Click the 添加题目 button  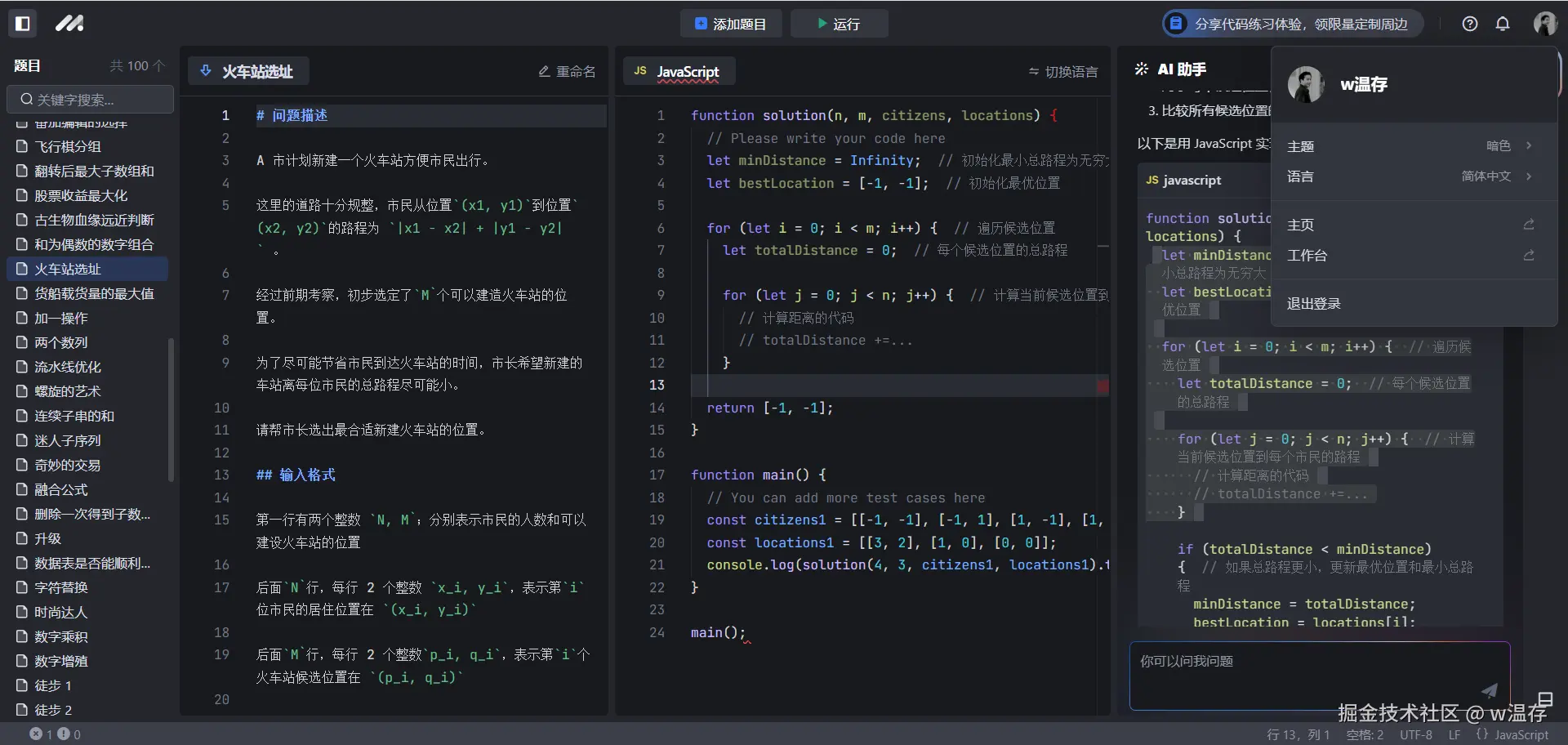(731, 23)
